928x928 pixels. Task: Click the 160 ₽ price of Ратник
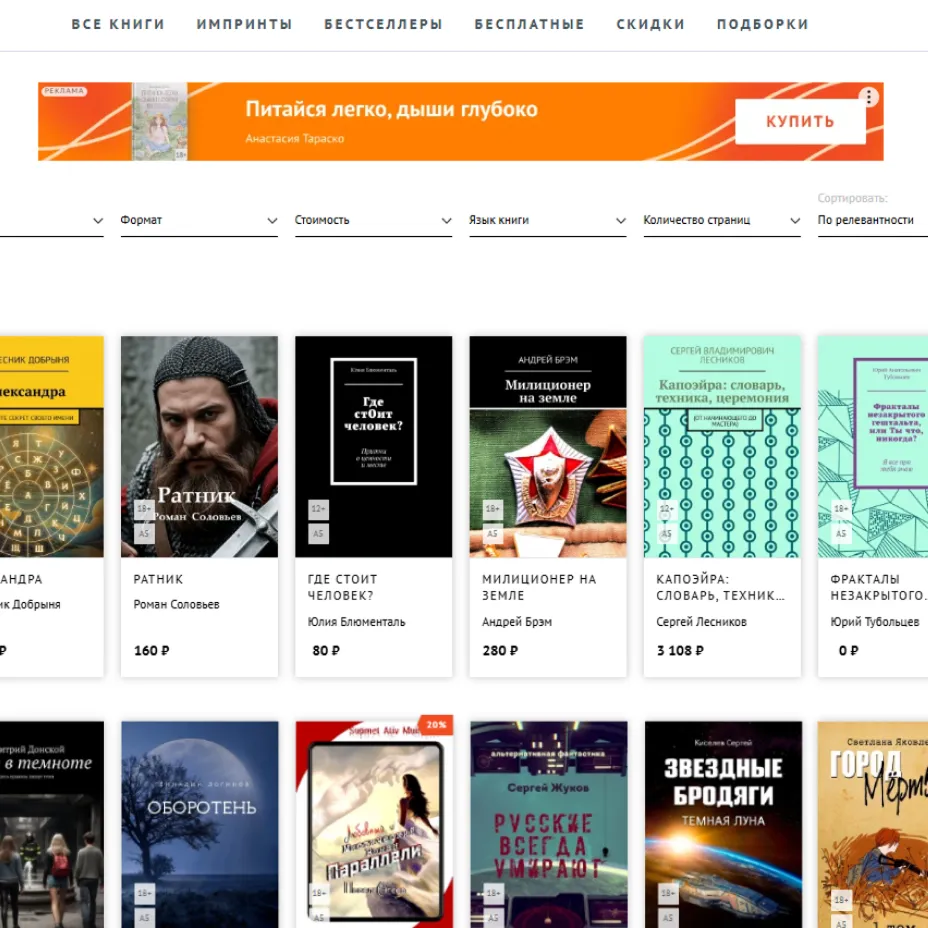(x=152, y=650)
